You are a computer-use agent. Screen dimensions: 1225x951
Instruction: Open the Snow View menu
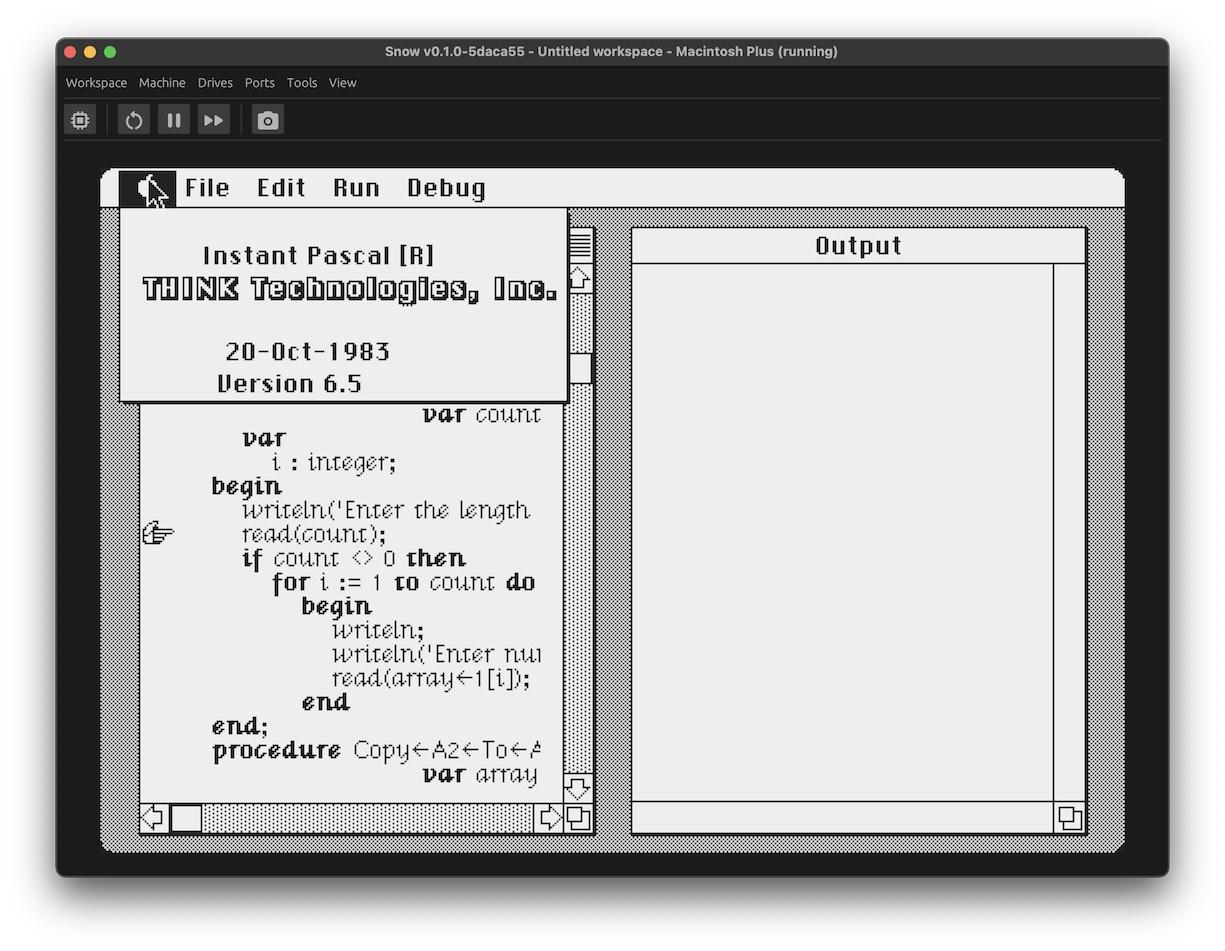coord(343,83)
